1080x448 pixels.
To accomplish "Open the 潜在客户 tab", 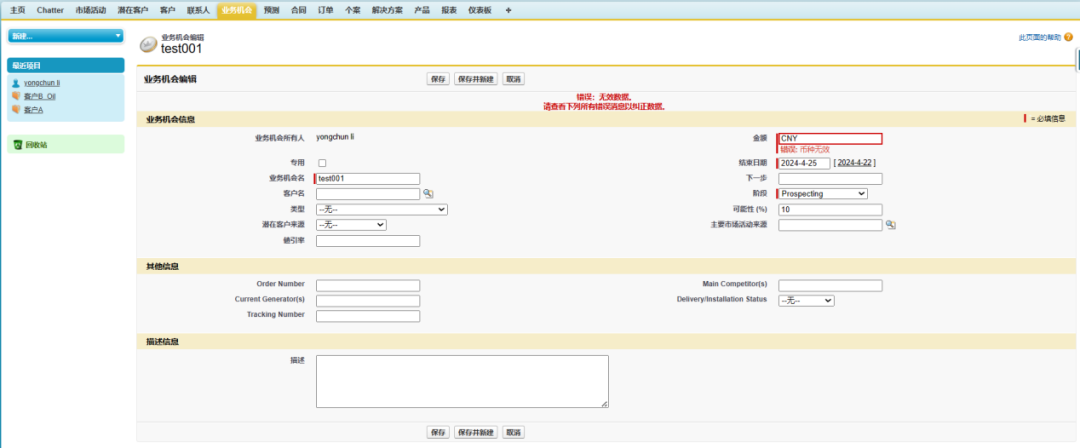I will (133, 10).
